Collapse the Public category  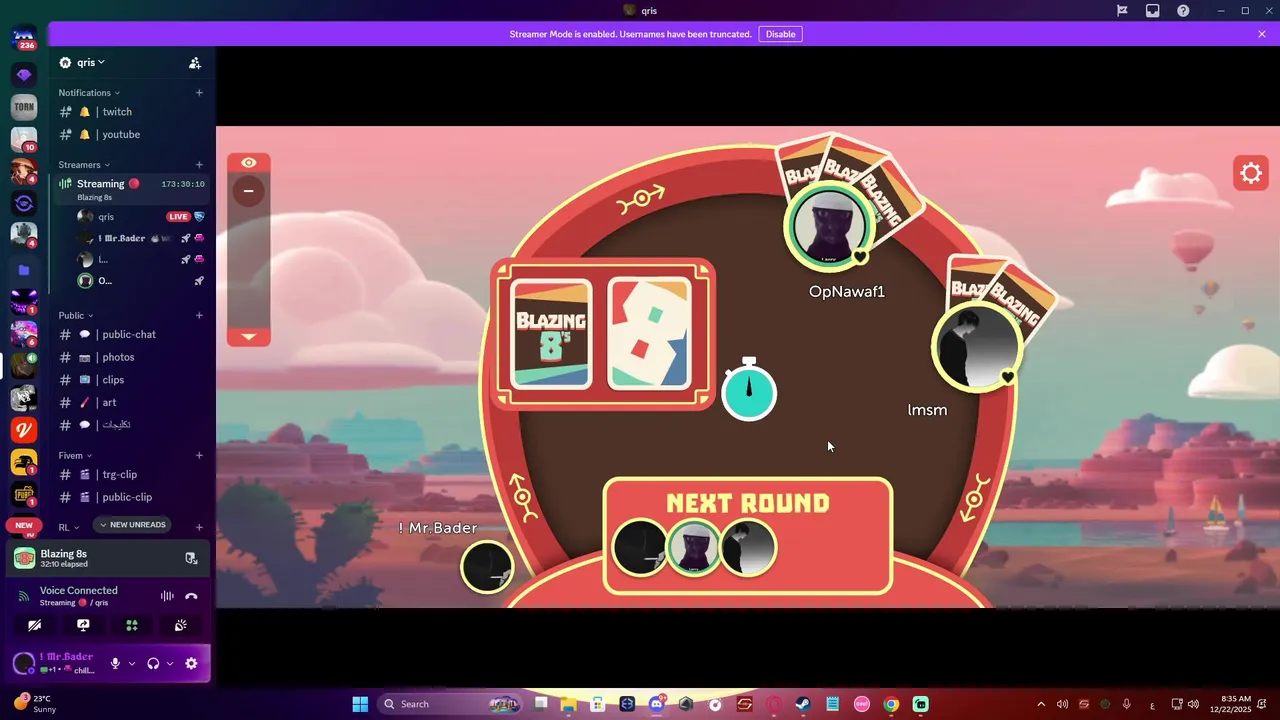click(x=75, y=316)
